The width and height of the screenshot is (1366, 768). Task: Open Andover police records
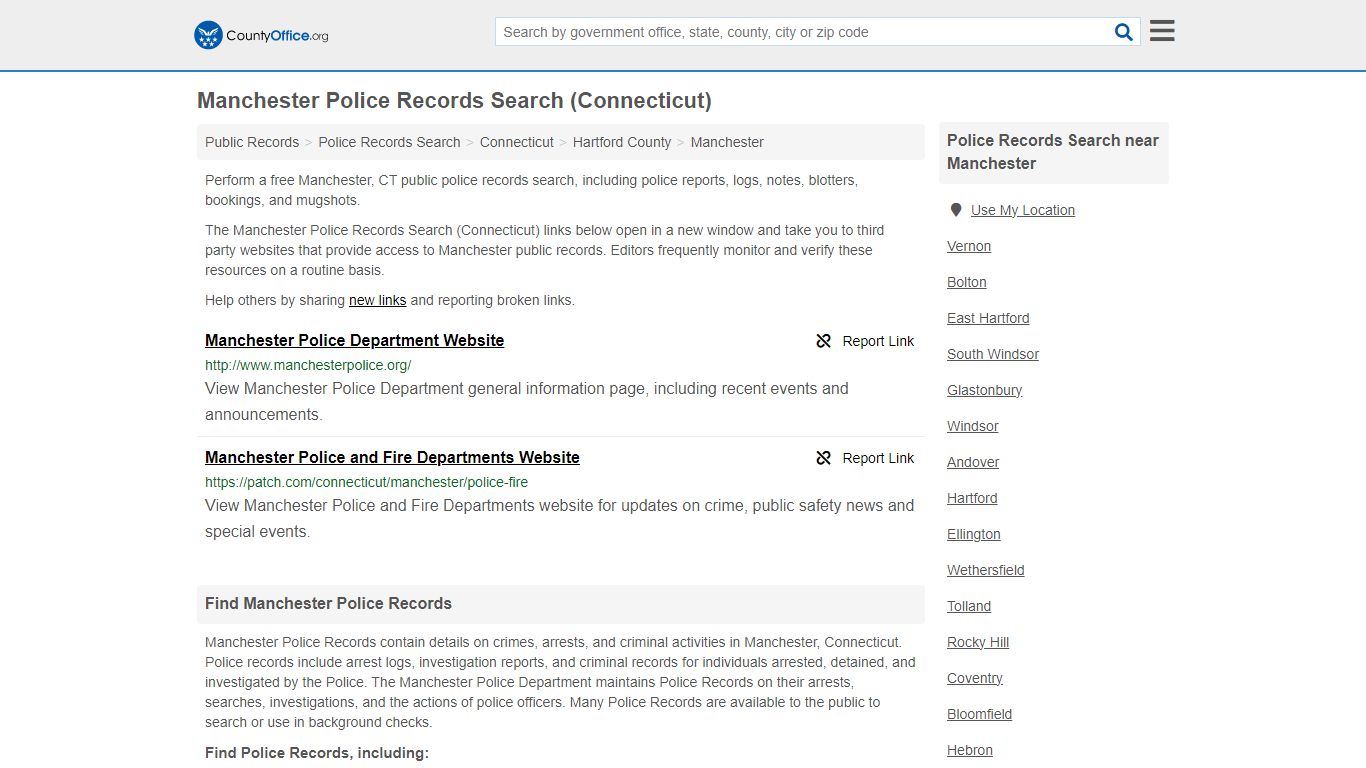tap(973, 462)
